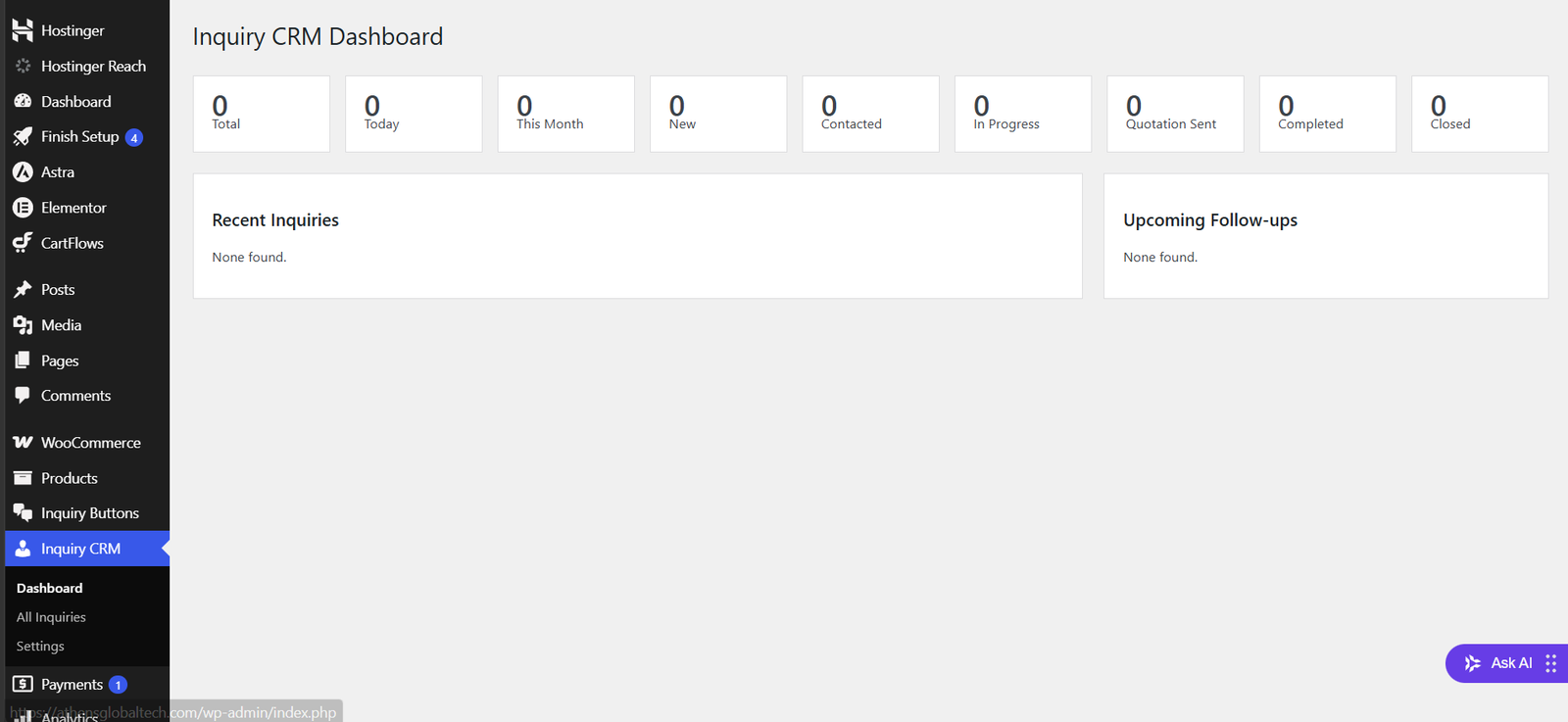Click the Inquiry Buttons chat icon
This screenshot has height=722, width=1568.
(23, 512)
